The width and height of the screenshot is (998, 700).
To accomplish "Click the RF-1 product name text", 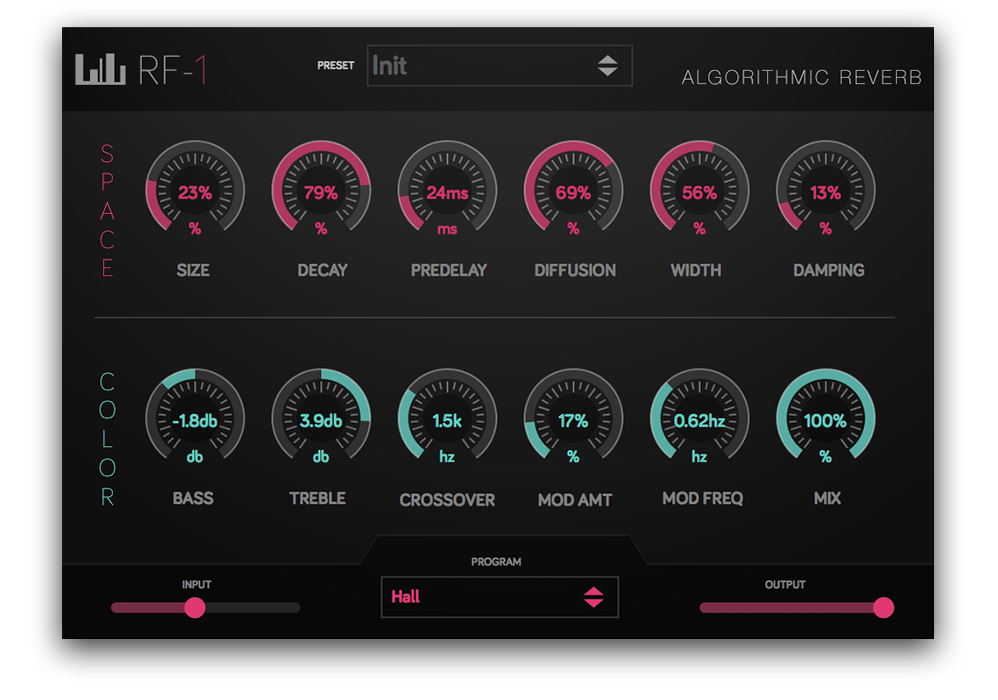I will (172, 70).
